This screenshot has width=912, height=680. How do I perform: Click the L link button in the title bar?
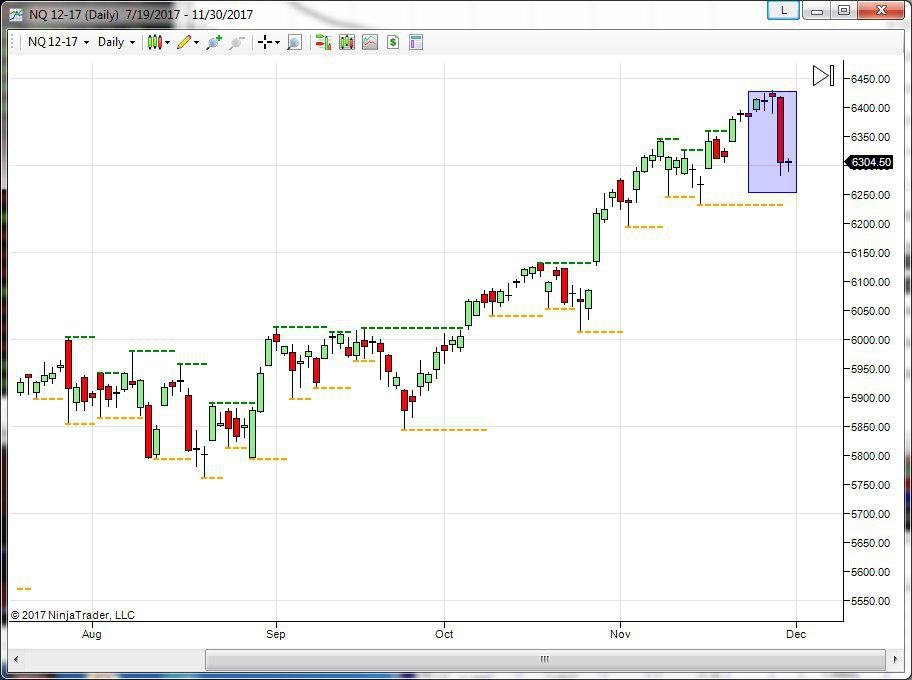[x=783, y=10]
